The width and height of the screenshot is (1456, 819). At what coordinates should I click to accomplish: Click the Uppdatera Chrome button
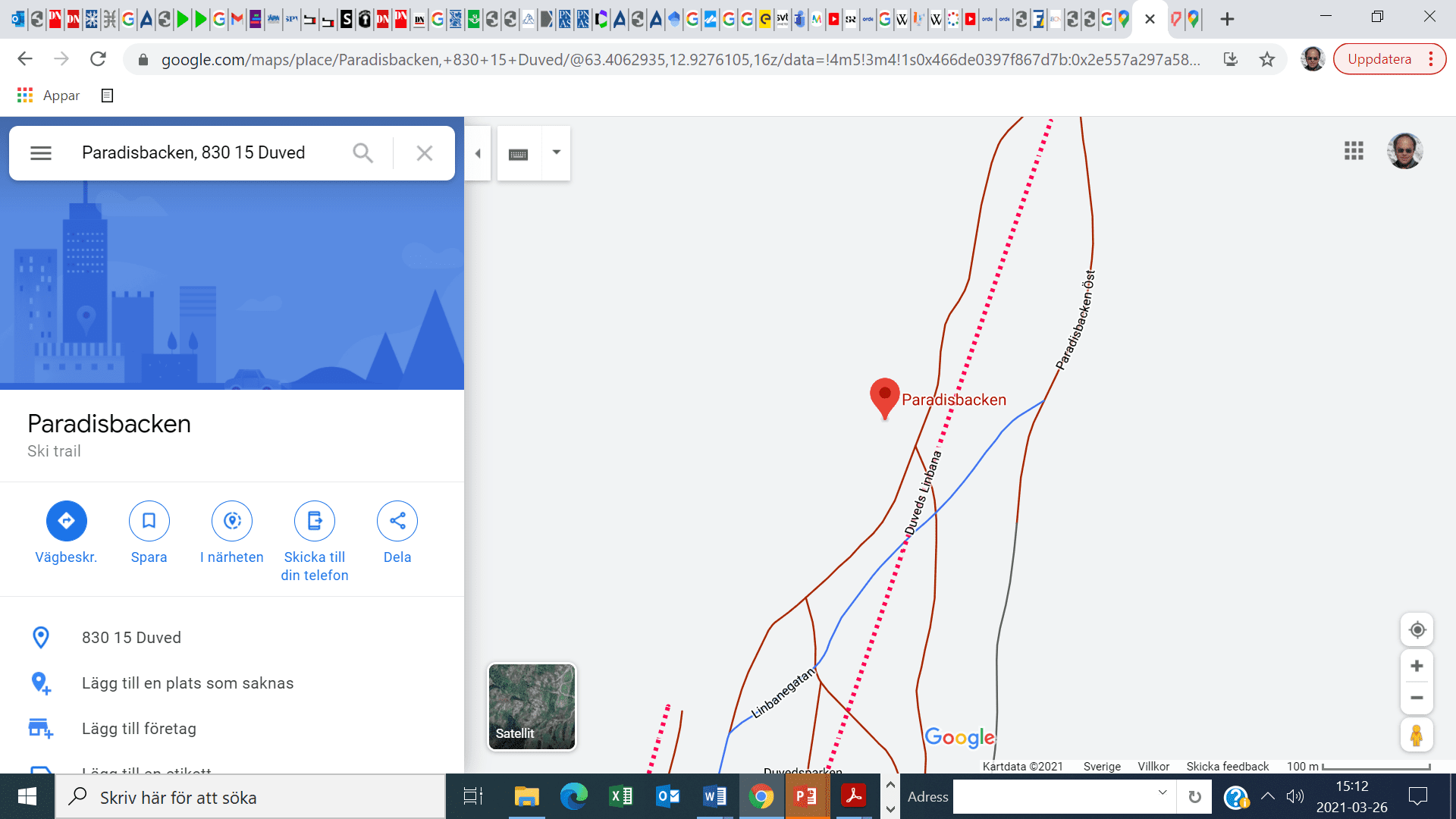tap(1379, 59)
